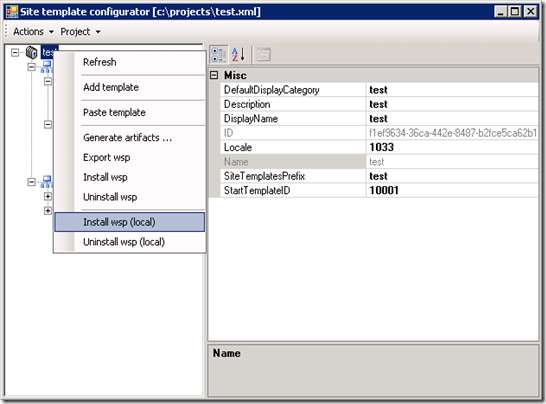The height and width of the screenshot is (404, 546).
Task: Expand the last plus node in the tree
Action: click(48, 211)
